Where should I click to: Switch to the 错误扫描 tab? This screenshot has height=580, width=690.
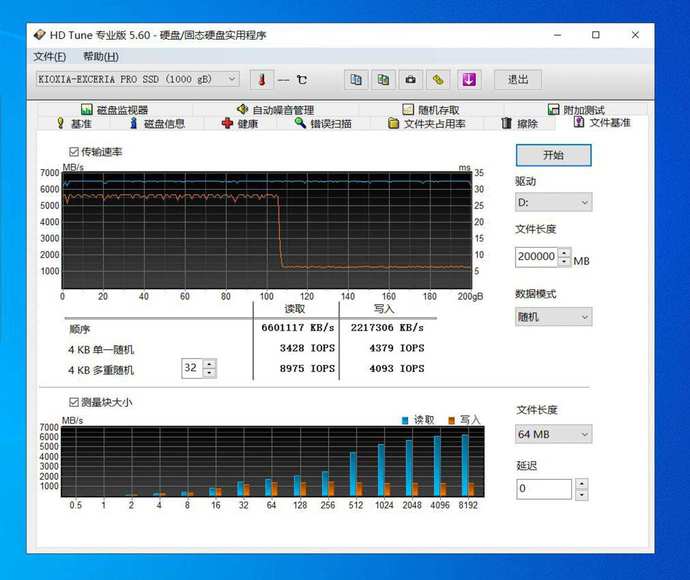321,124
